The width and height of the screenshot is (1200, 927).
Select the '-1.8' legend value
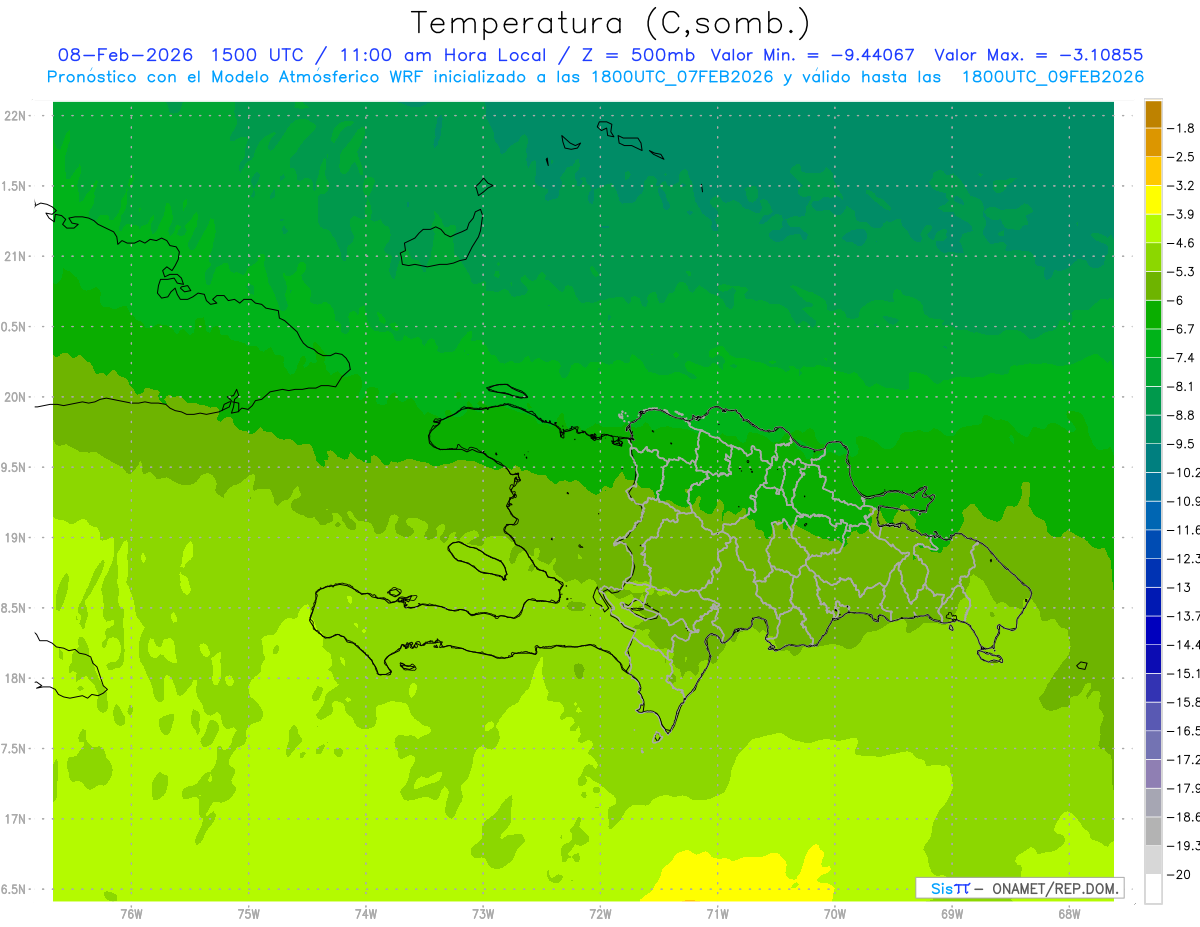click(1183, 128)
